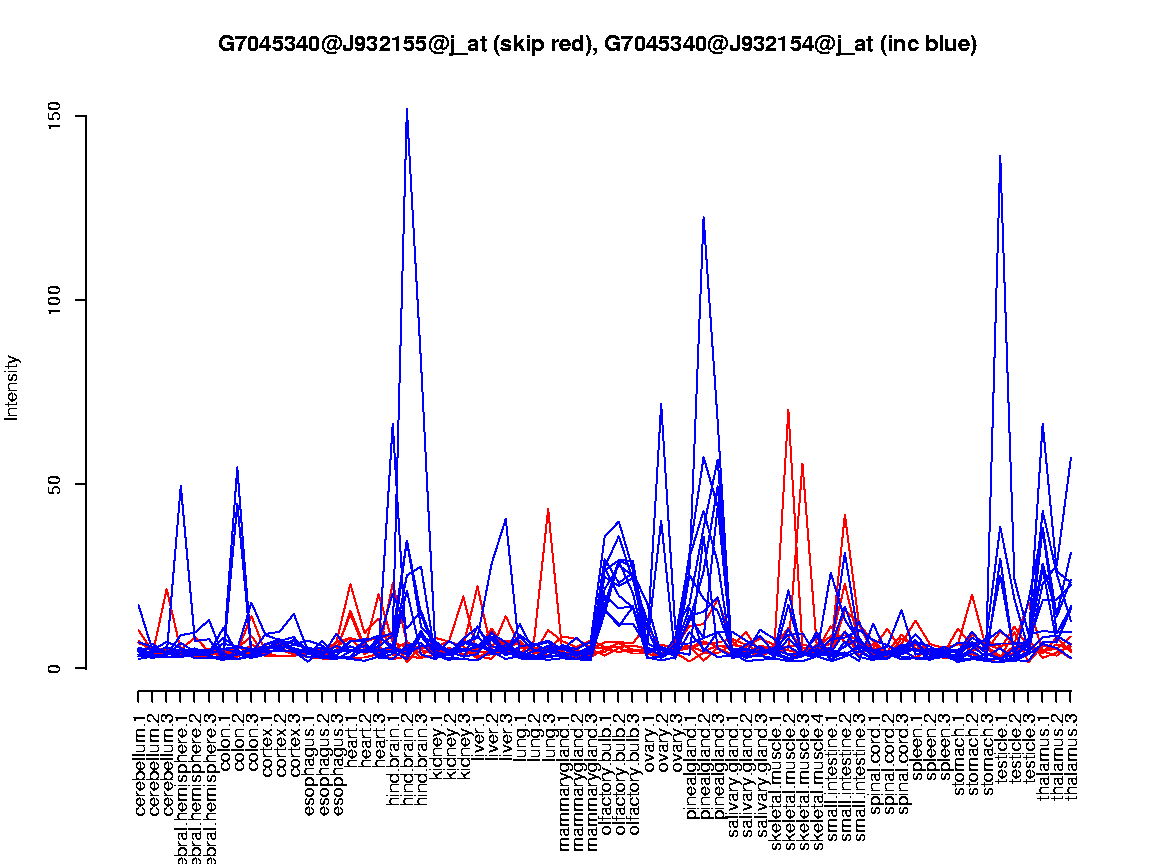Click the blue peak top at pinealgland.2
Viewport: 1152px width, 864px height.
[704, 217]
